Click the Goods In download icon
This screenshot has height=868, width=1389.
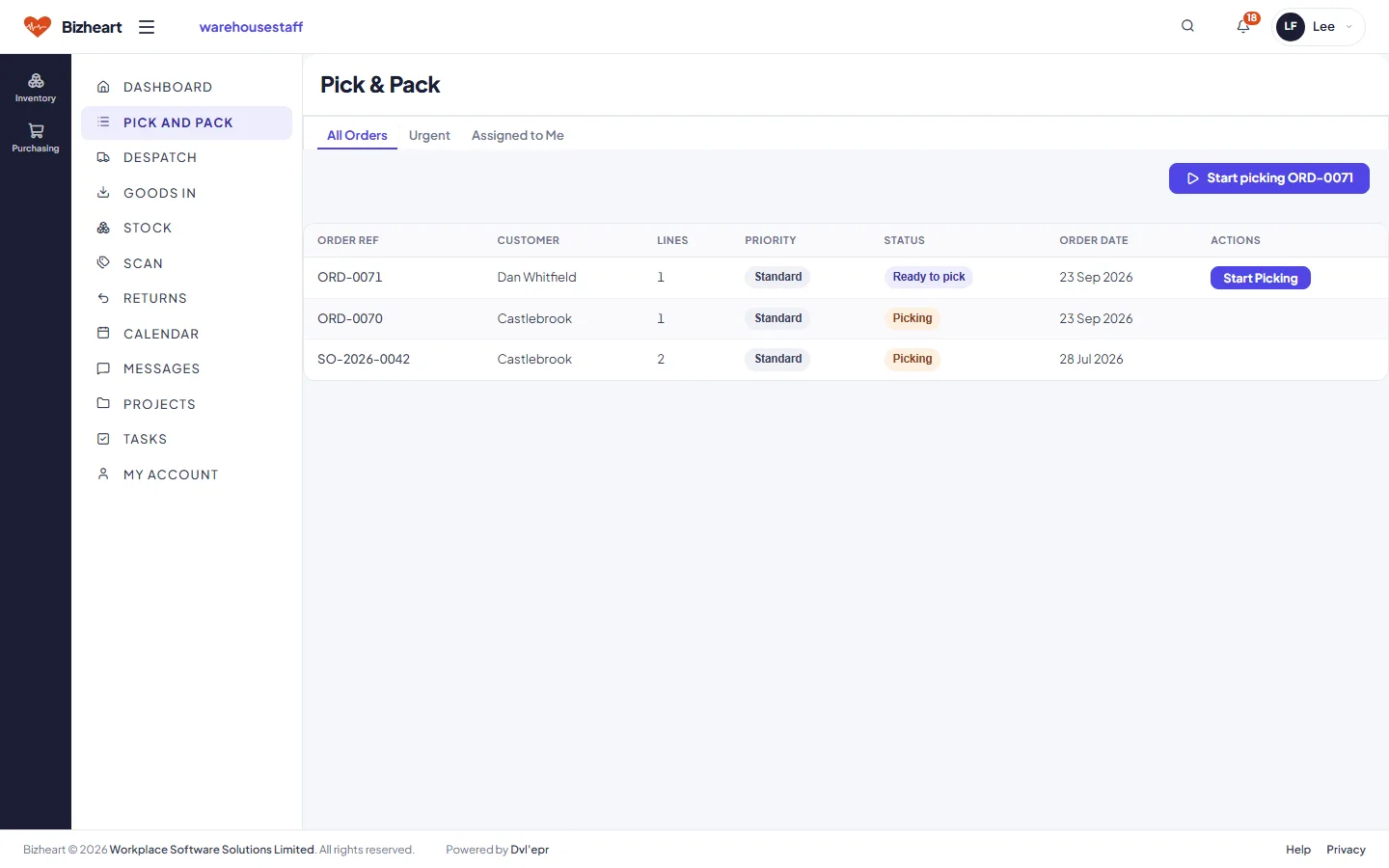coord(103,193)
